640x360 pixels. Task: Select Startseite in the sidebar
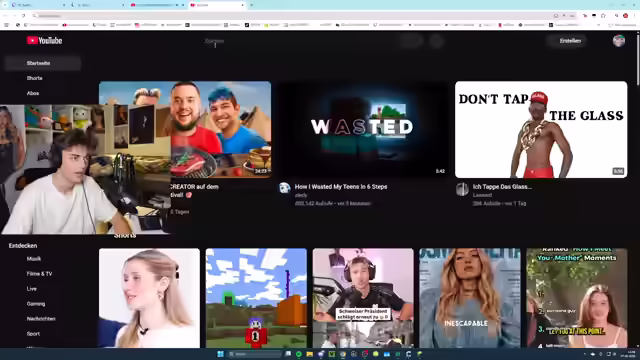(x=42, y=63)
